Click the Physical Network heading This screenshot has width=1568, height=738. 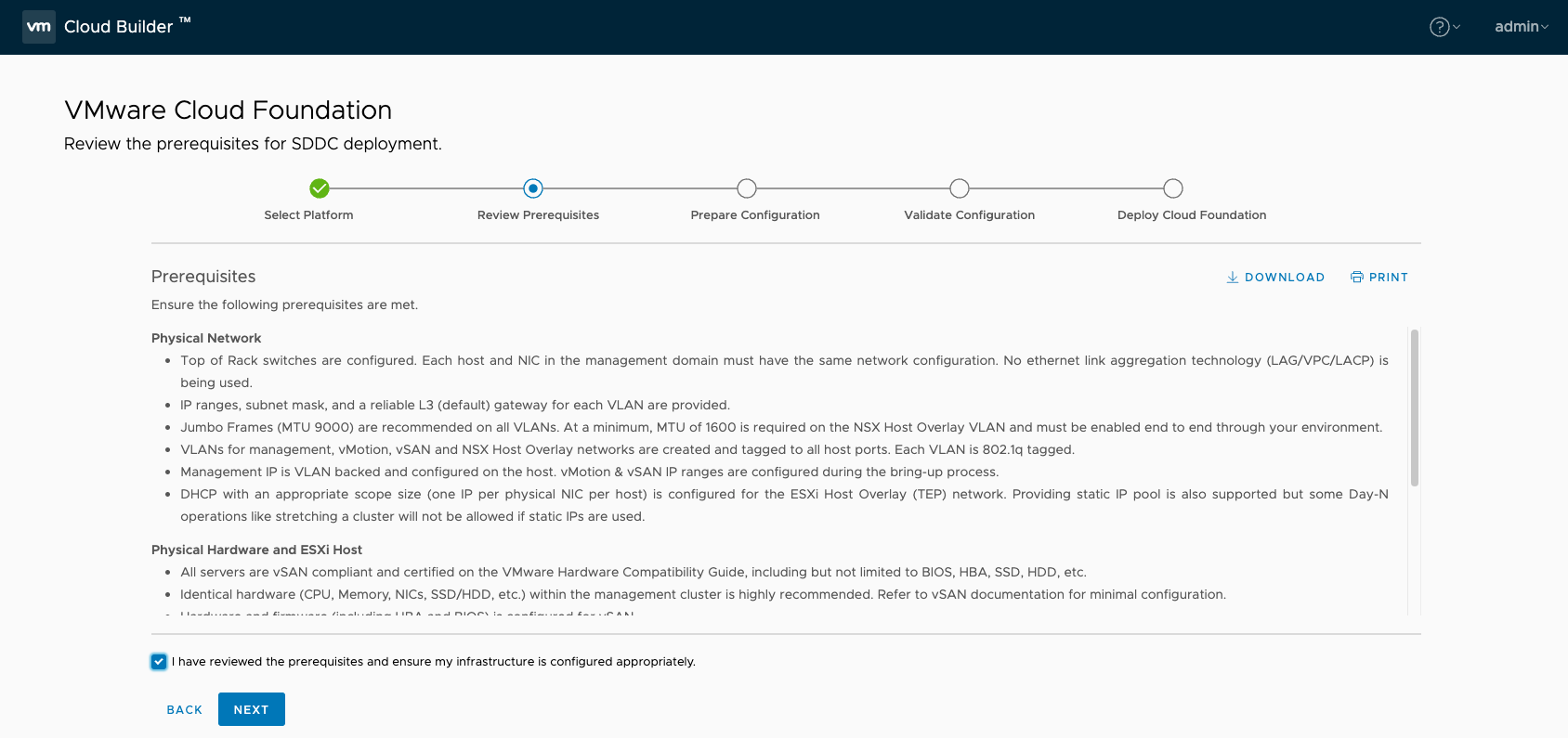(206, 339)
